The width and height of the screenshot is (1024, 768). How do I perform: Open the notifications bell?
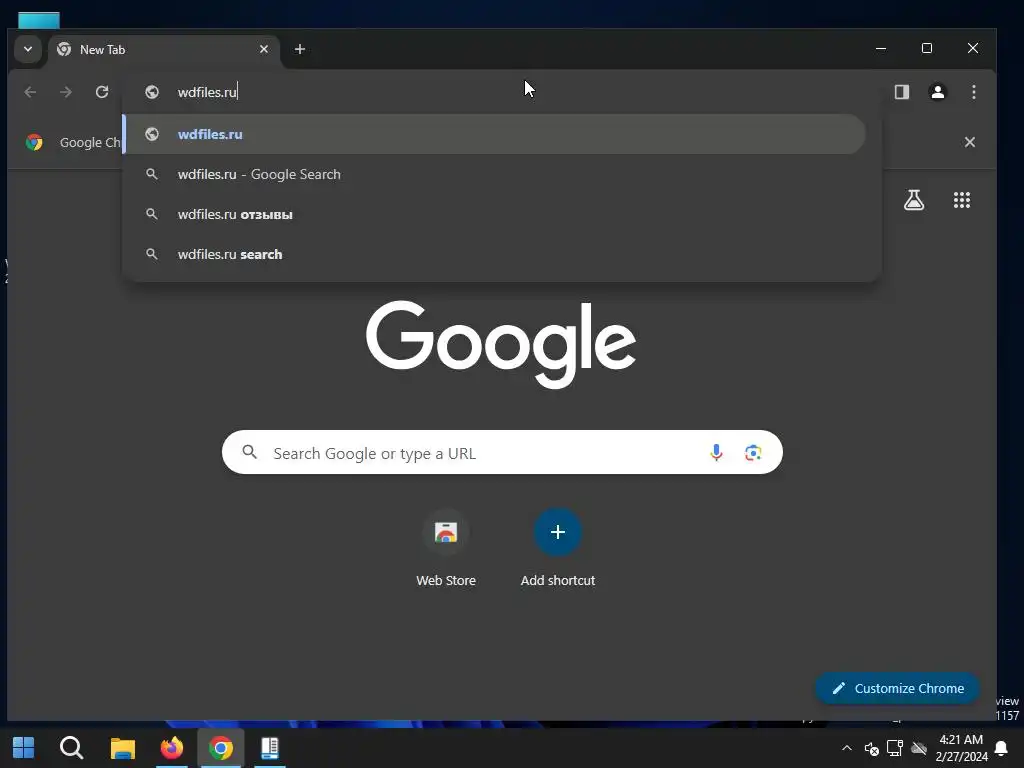[x=1001, y=748]
